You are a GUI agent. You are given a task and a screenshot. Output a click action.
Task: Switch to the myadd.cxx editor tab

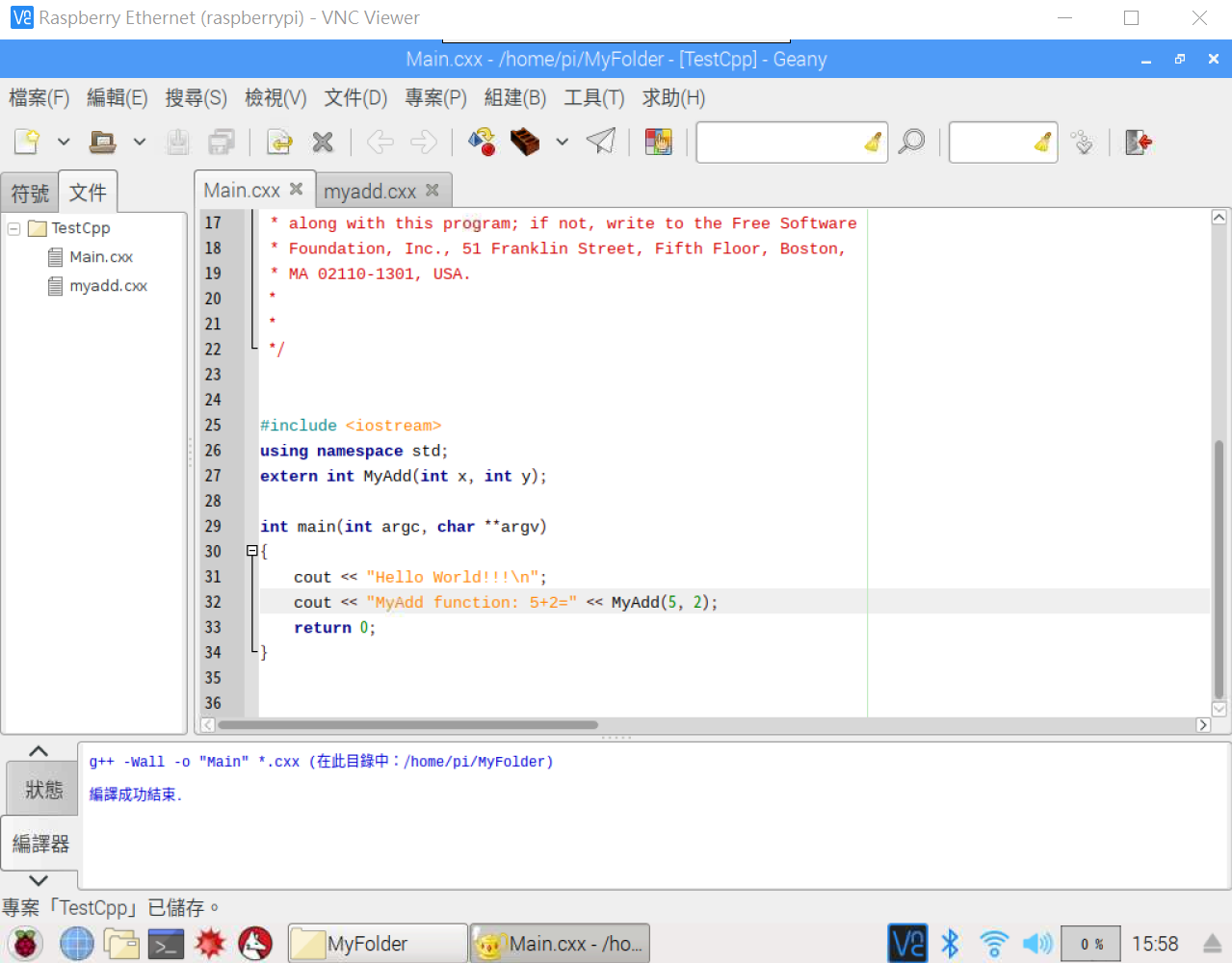pyautogui.click(x=370, y=192)
